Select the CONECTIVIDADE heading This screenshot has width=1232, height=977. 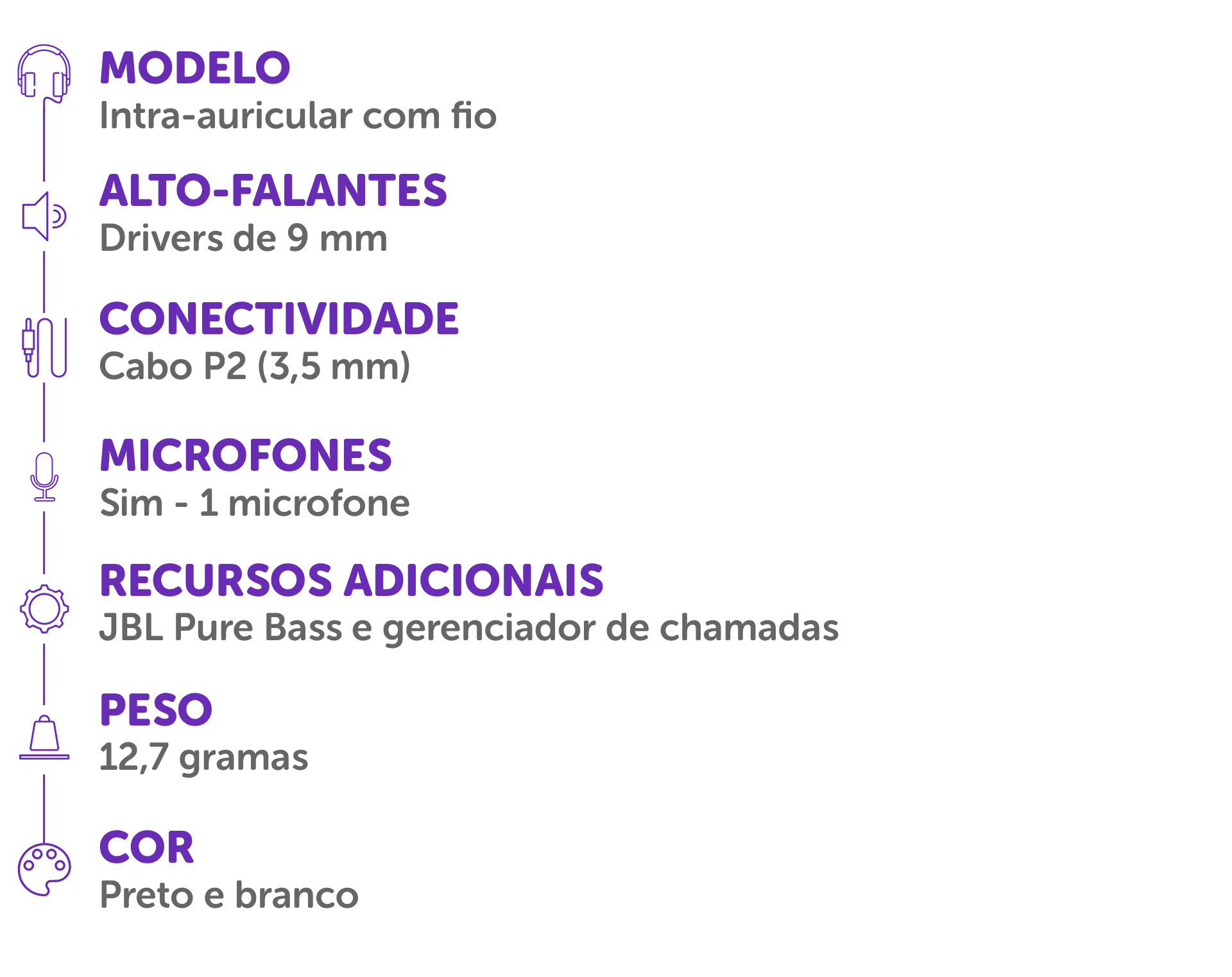(x=279, y=319)
